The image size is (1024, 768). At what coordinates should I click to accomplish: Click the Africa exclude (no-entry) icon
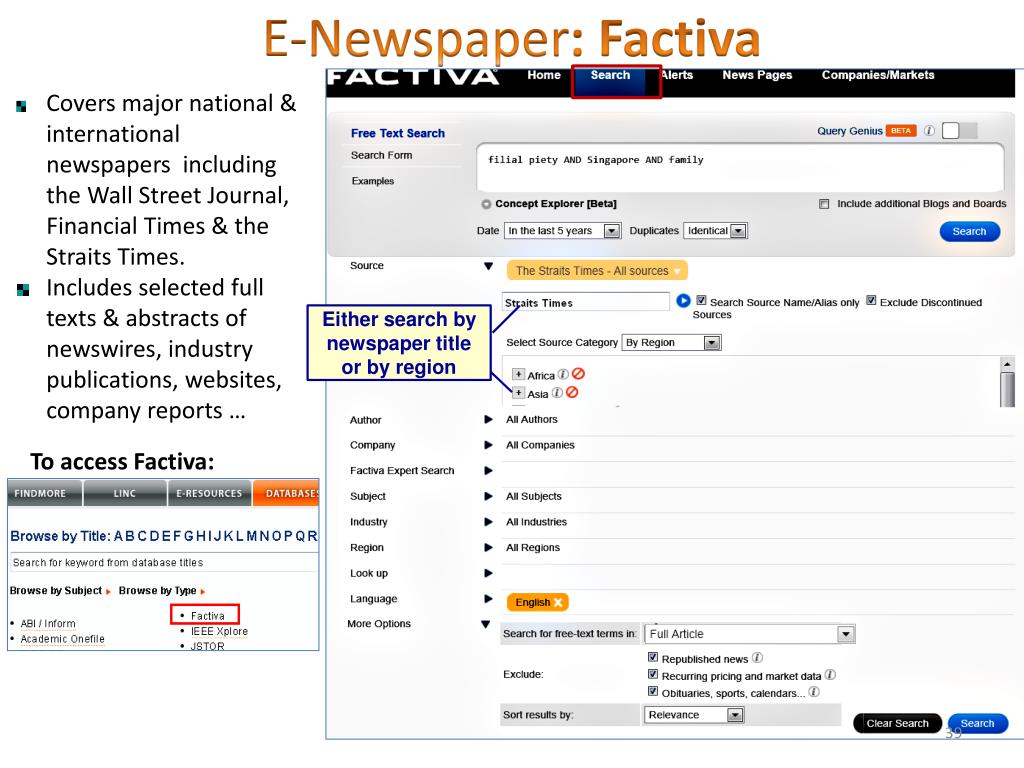point(578,374)
